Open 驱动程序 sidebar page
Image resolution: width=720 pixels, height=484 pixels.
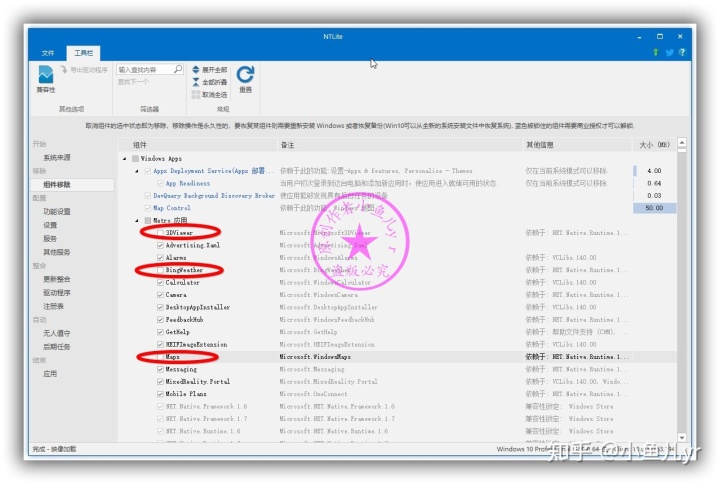(57, 293)
